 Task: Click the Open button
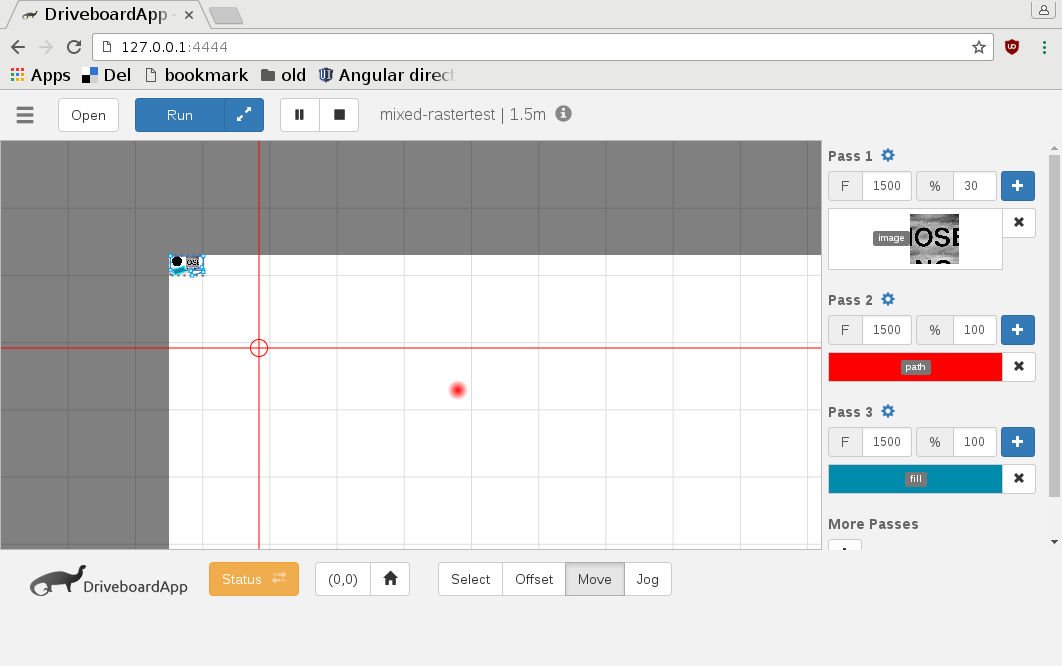(x=88, y=115)
